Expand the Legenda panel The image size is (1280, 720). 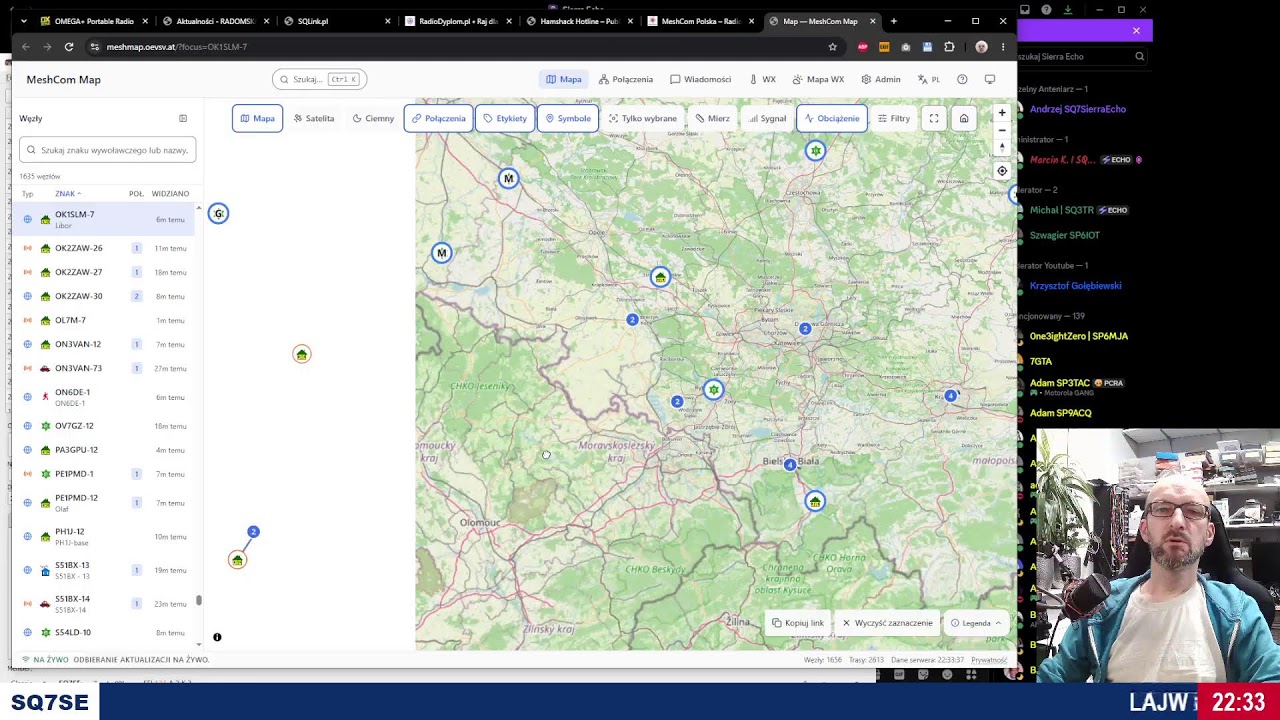976,623
